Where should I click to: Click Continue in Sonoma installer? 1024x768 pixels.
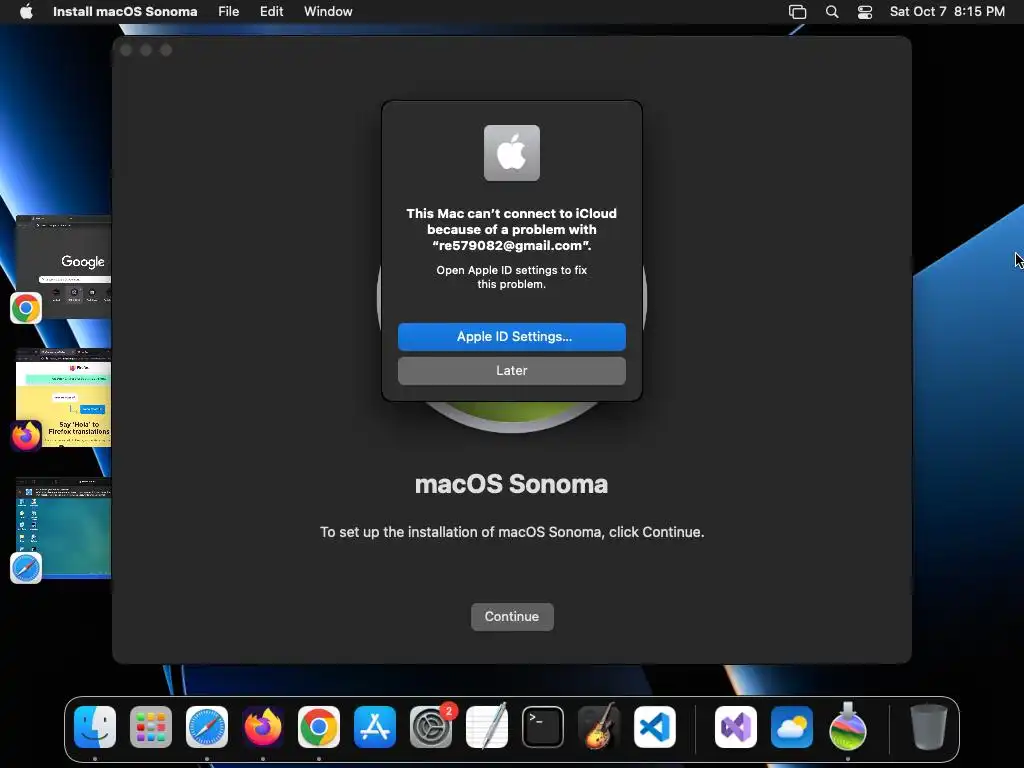tap(512, 616)
